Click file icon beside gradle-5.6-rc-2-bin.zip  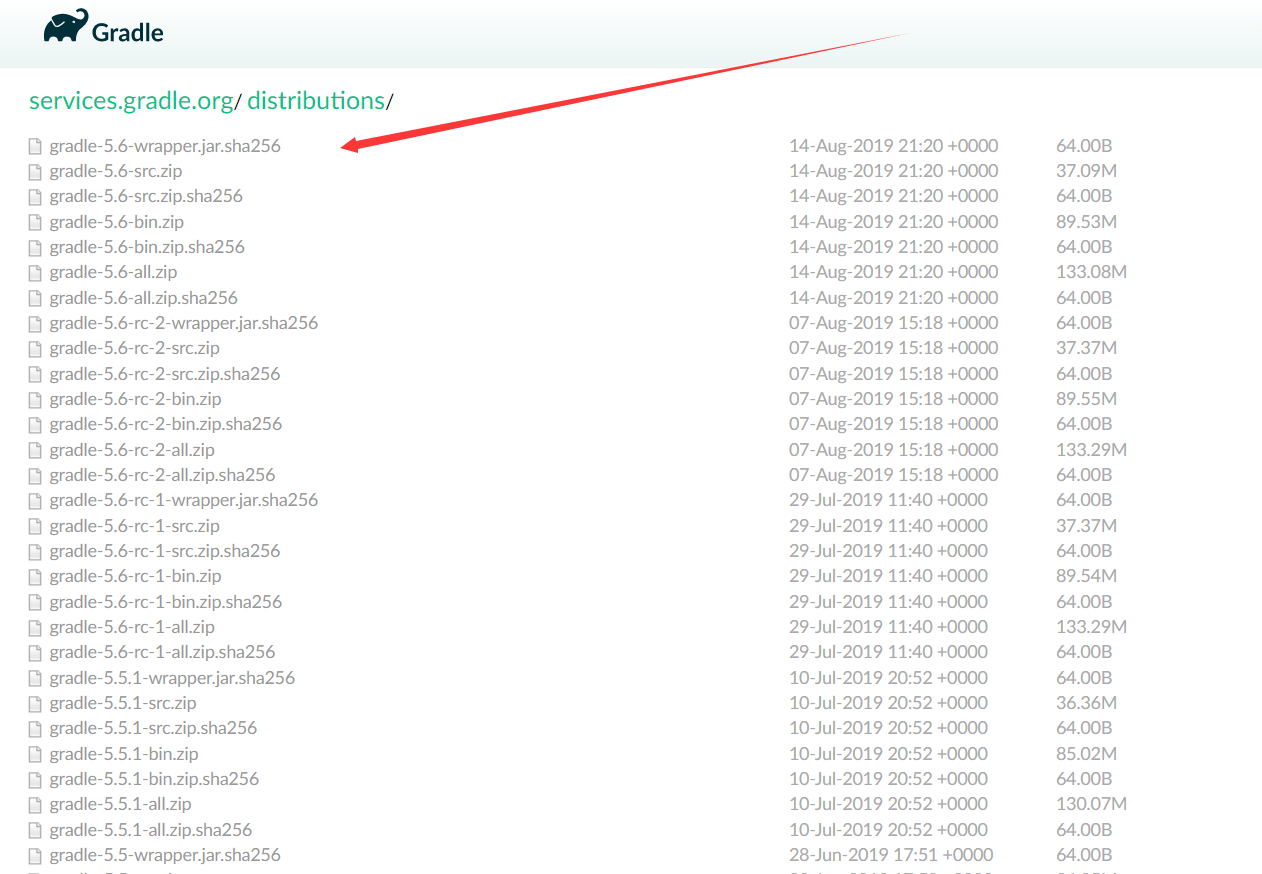35,399
